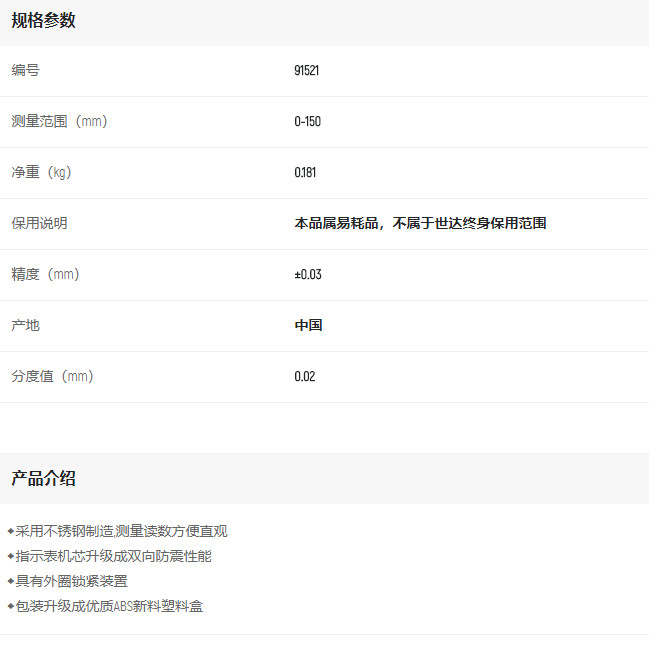
Task: Click the diamond bullet before 指示表机芯升级
Action: point(11,556)
